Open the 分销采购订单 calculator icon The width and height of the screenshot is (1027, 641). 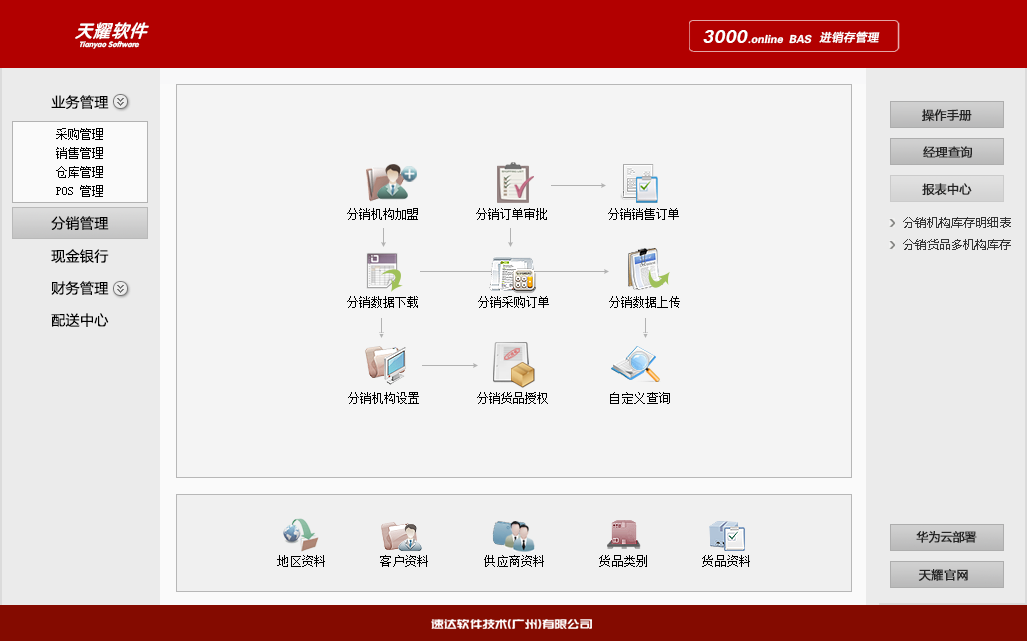[512, 270]
